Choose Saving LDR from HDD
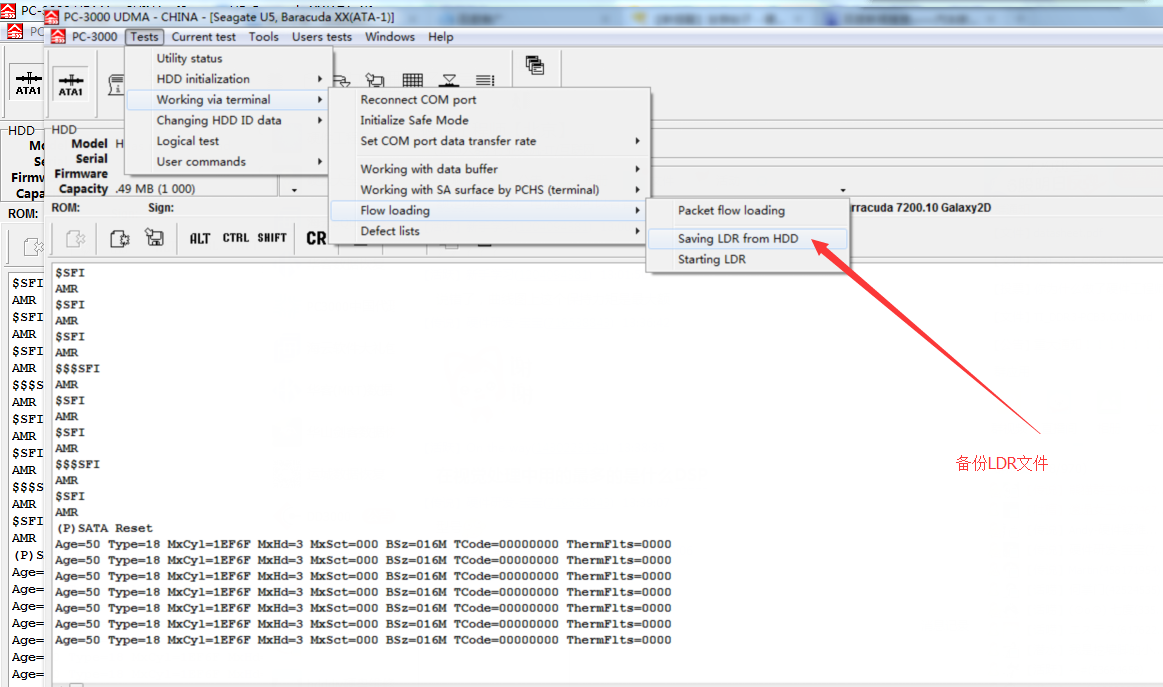This screenshot has height=687, width=1163. coord(747,238)
